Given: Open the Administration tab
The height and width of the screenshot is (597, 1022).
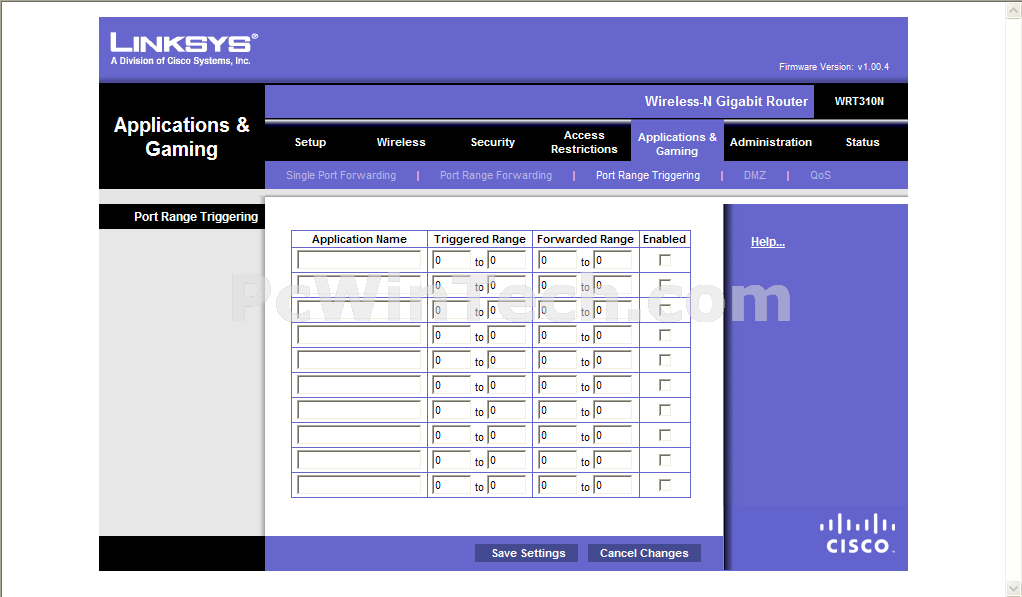Looking at the screenshot, I should pos(771,142).
